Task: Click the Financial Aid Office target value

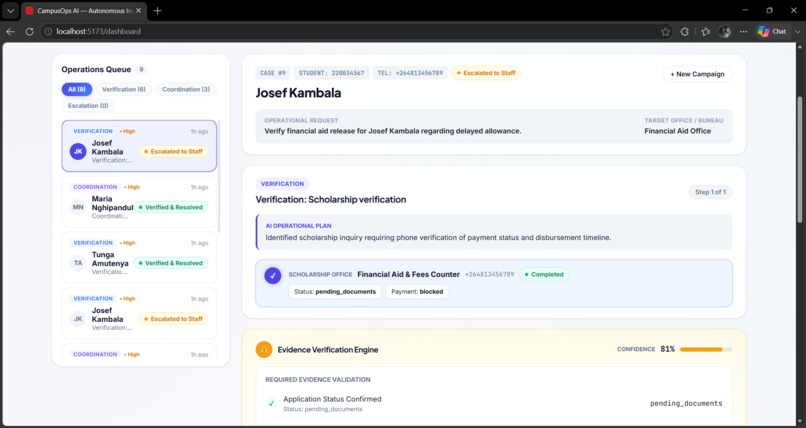Action: tap(677, 131)
